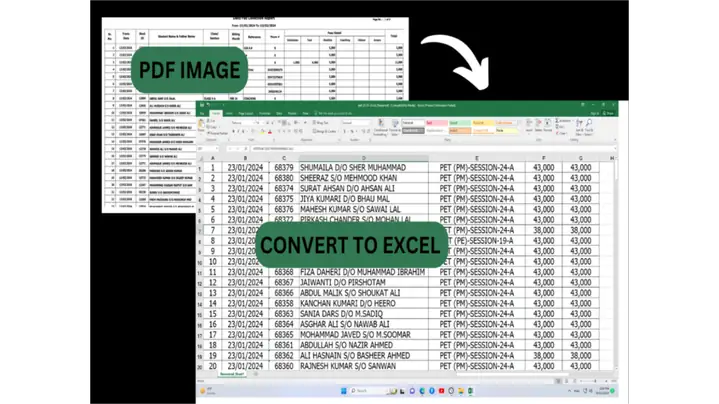Image resolution: width=719 pixels, height=404 pixels.
Task: Select cell SANIA DARS D/O M.SADIQ
Action: [x=364, y=314]
